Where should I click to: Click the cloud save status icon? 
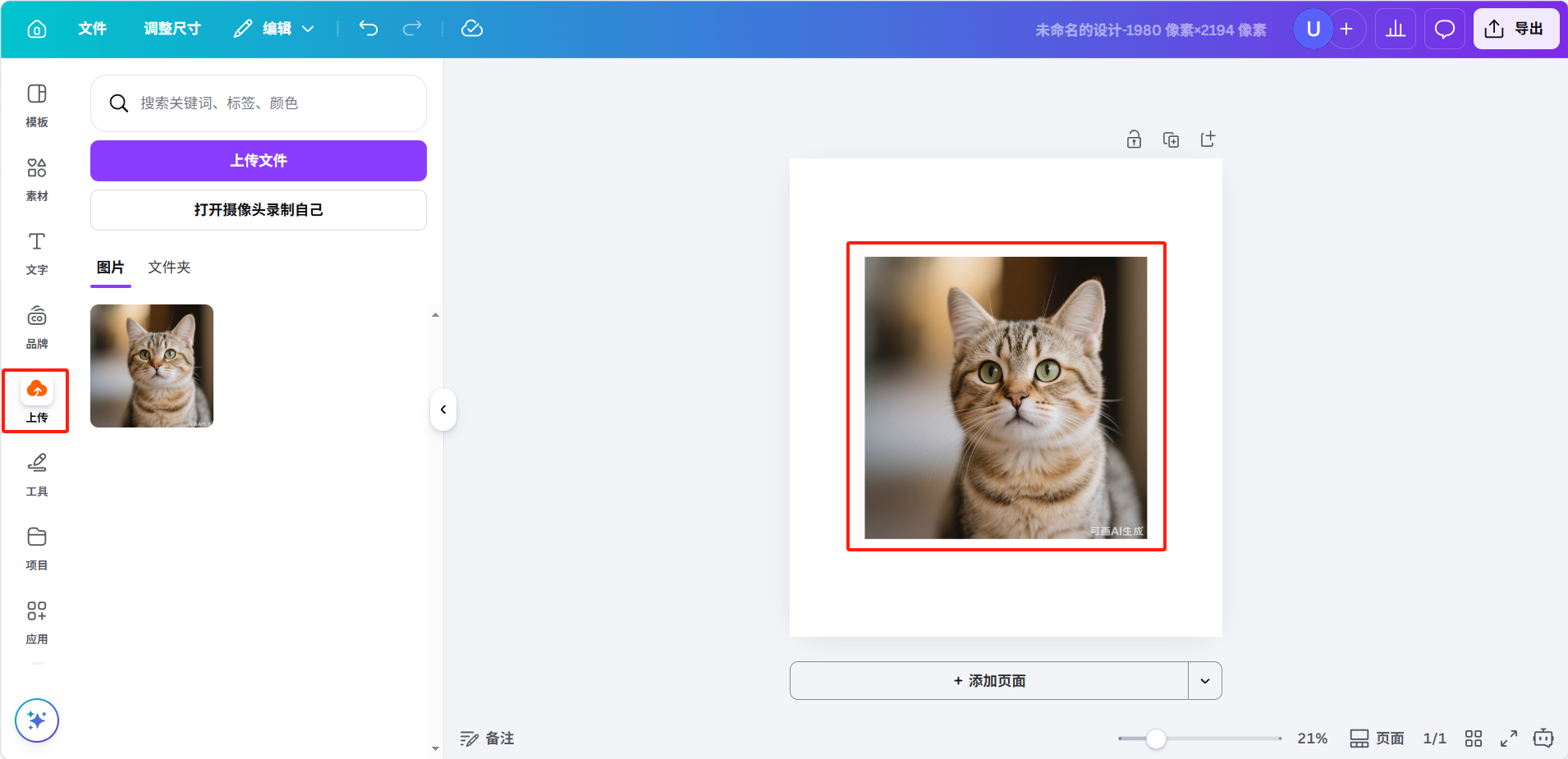pos(472,29)
